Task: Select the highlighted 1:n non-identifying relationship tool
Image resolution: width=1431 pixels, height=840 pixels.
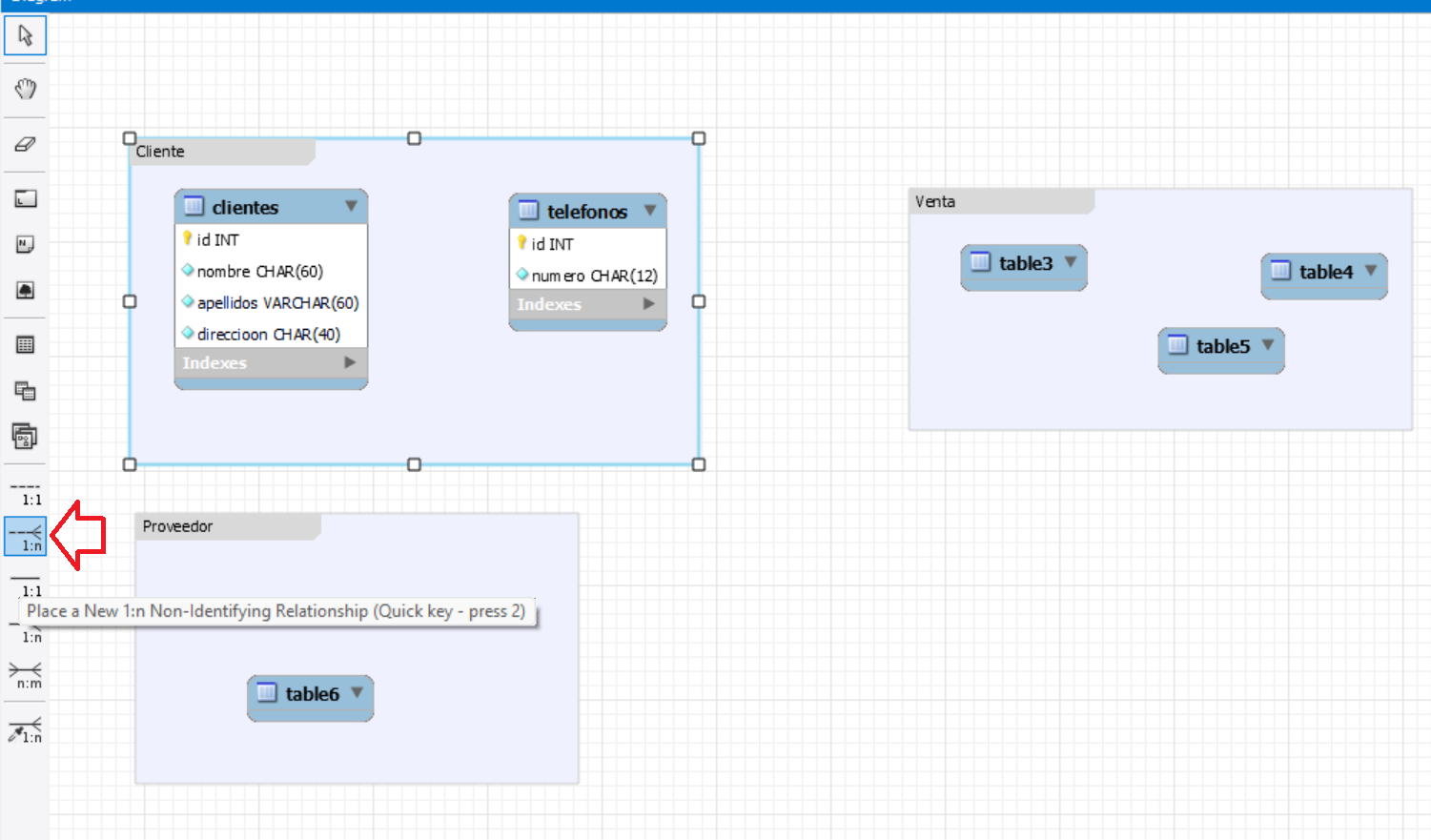Action: (x=25, y=537)
